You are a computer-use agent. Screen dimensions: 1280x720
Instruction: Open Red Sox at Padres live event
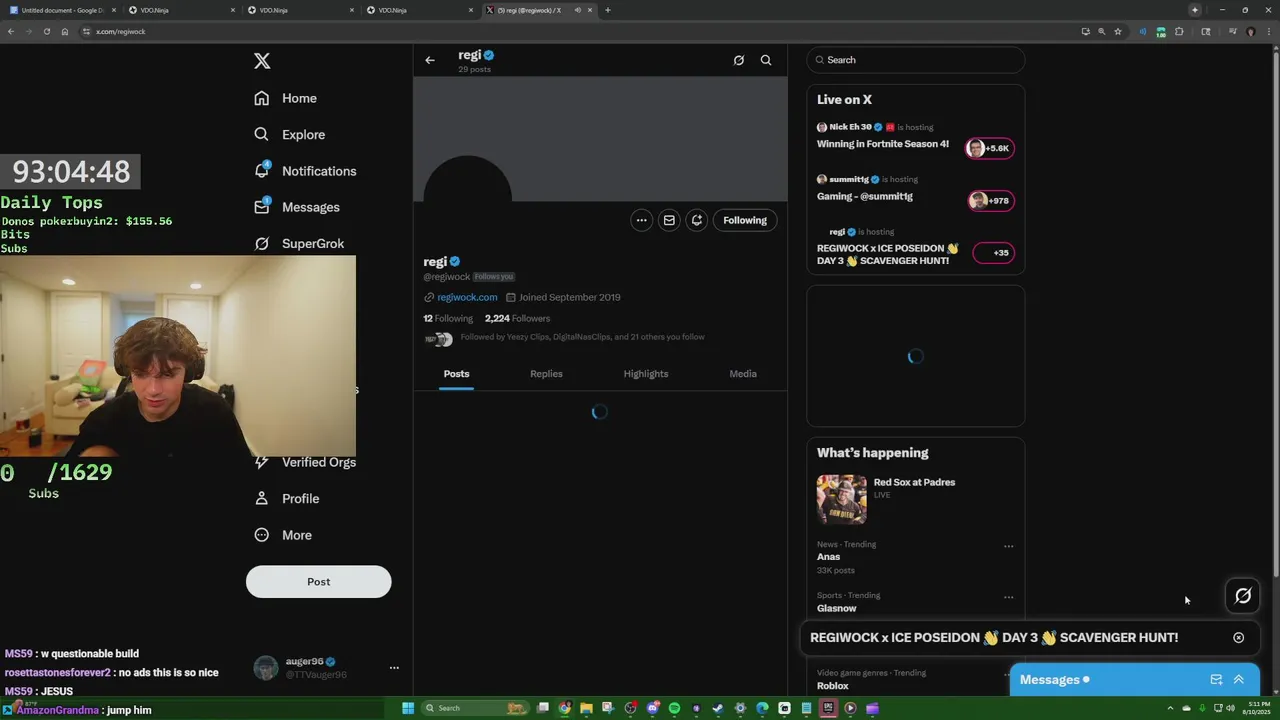914,482
